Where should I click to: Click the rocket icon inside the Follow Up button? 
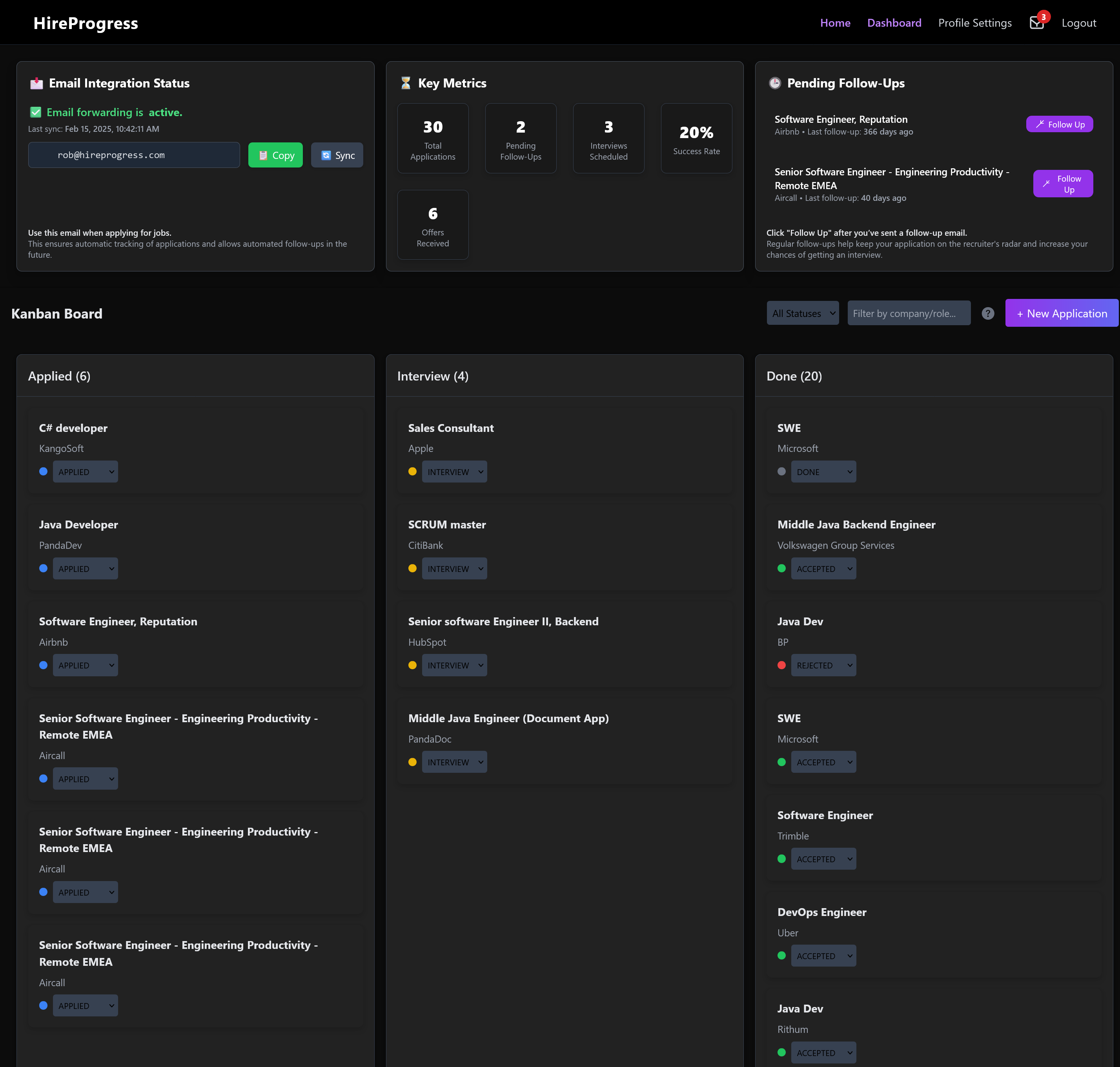tap(1040, 124)
